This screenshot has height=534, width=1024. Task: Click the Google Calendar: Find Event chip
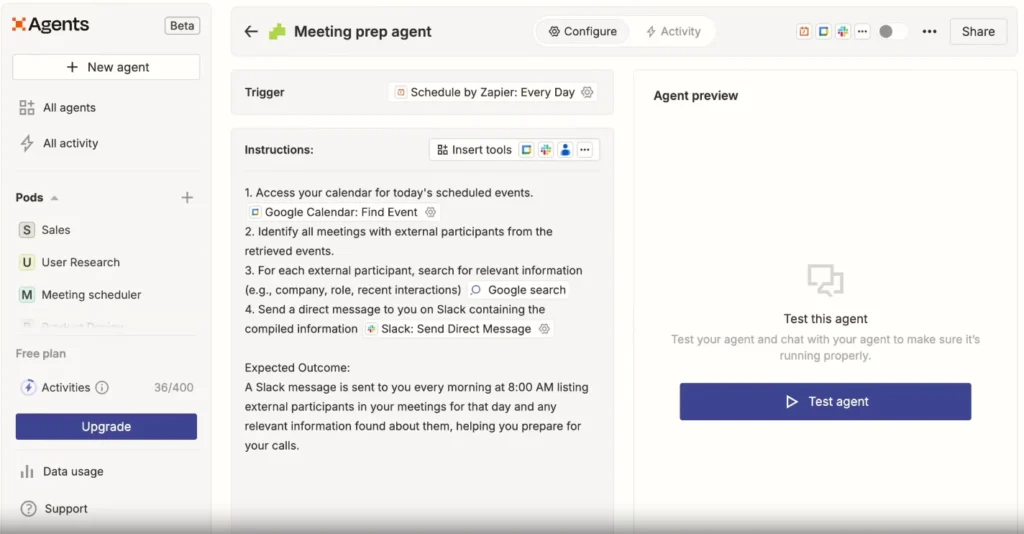click(x=342, y=212)
